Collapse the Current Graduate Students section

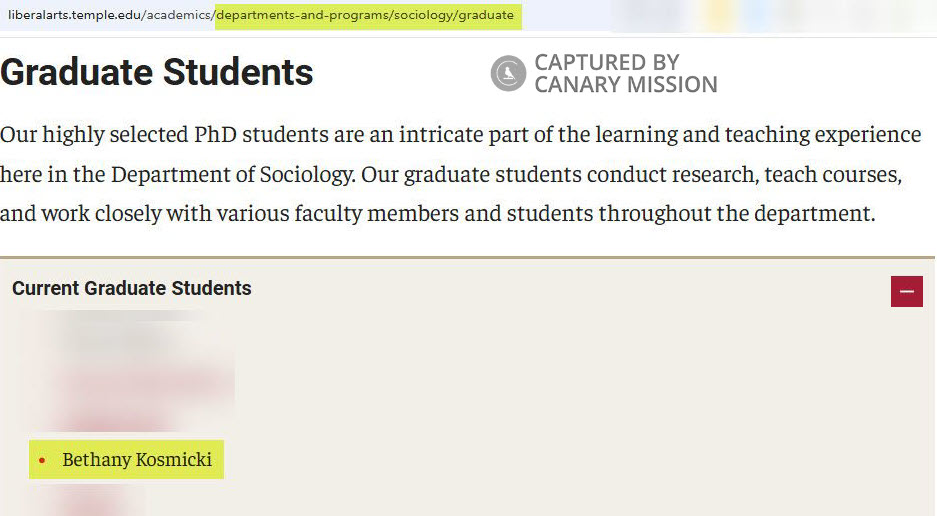(x=906, y=291)
